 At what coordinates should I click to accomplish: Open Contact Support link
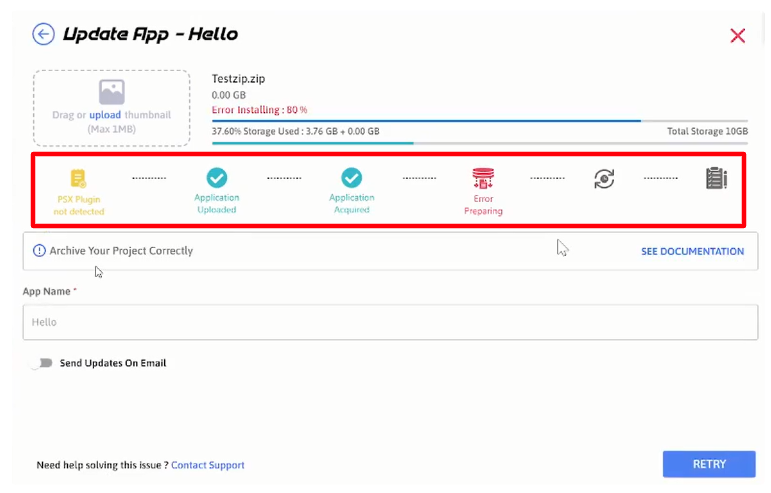point(207,465)
